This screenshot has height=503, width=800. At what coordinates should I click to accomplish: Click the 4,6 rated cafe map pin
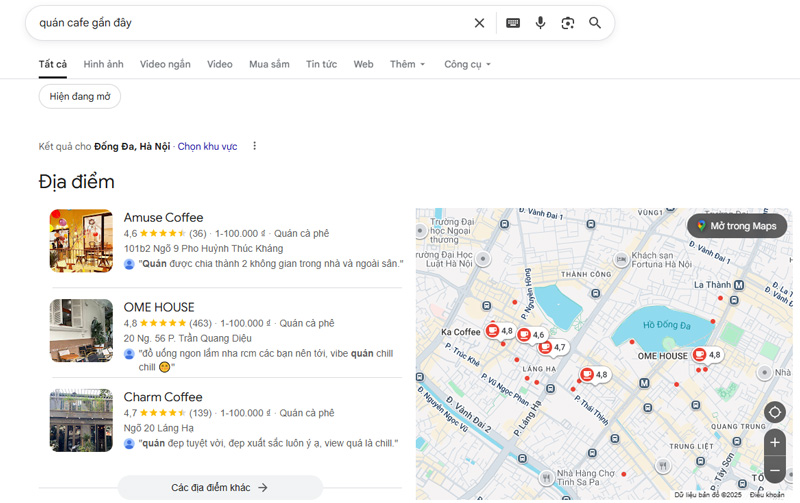(524, 335)
